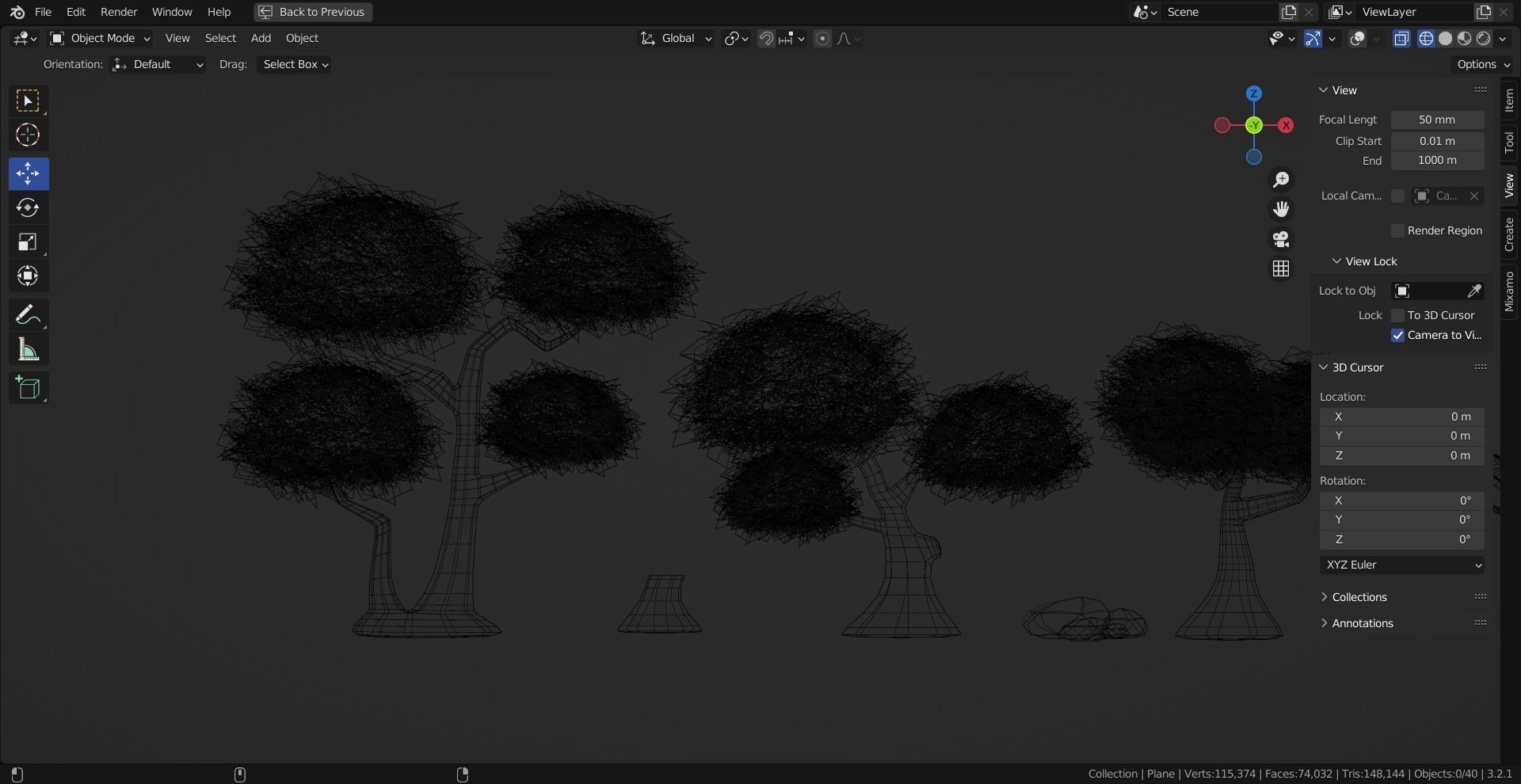This screenshot has width=1521, height=784.
Task: Toggle proportional editing
Action: [x=822, y=38]
